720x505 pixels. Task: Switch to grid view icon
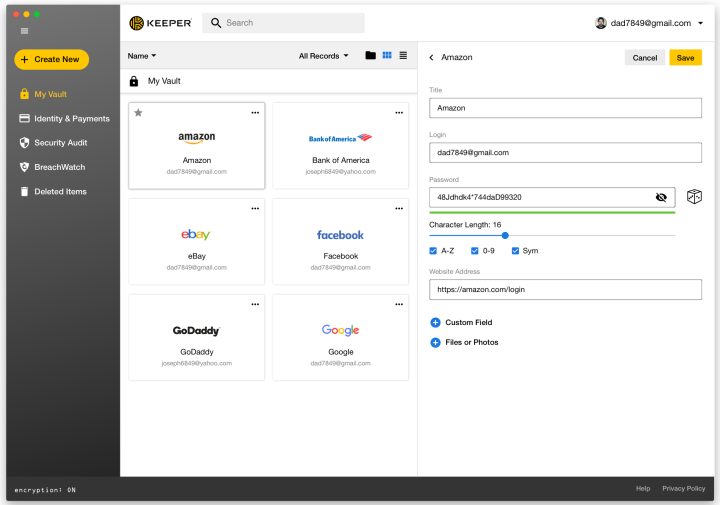387,56
